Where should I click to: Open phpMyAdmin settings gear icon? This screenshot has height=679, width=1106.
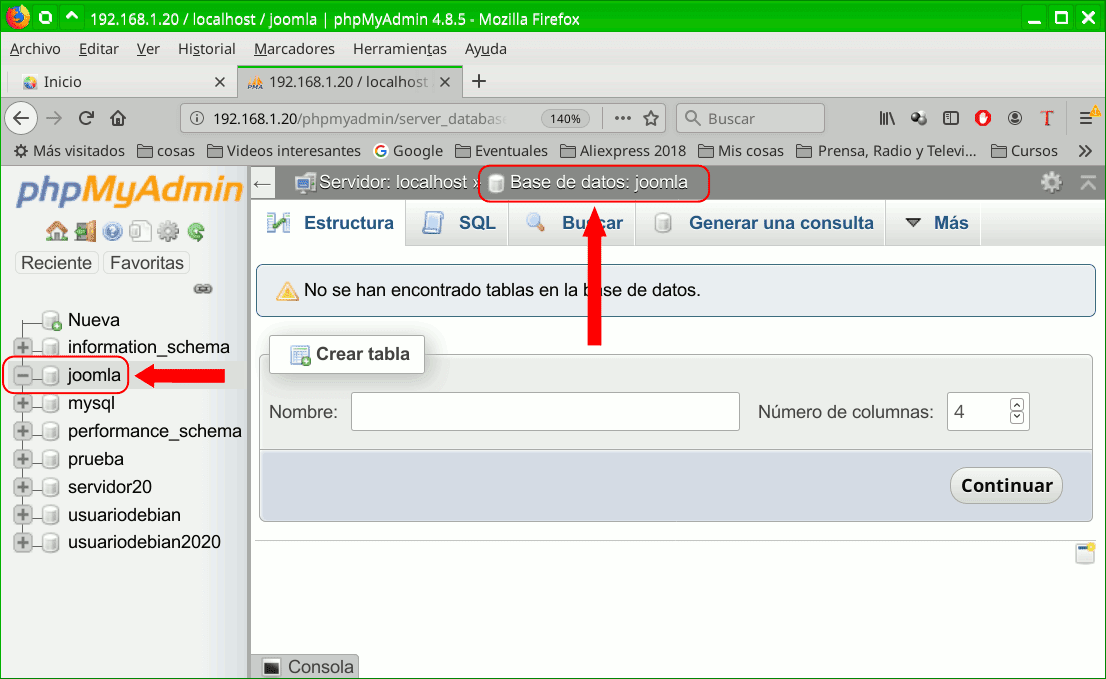coord(168,232)
